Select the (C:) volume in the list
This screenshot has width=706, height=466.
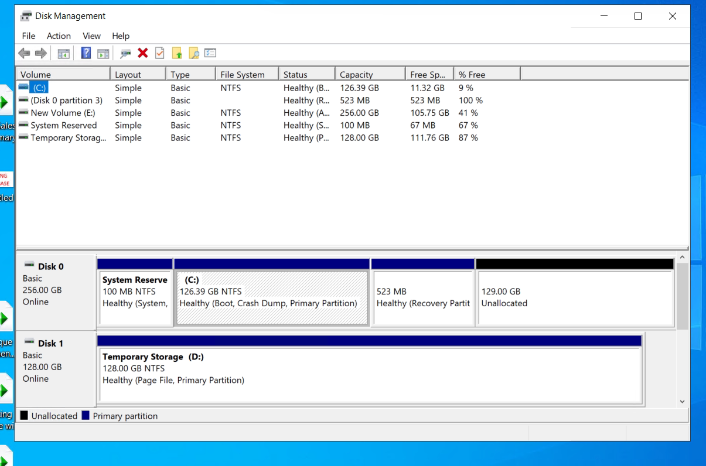tap(39, 88)
